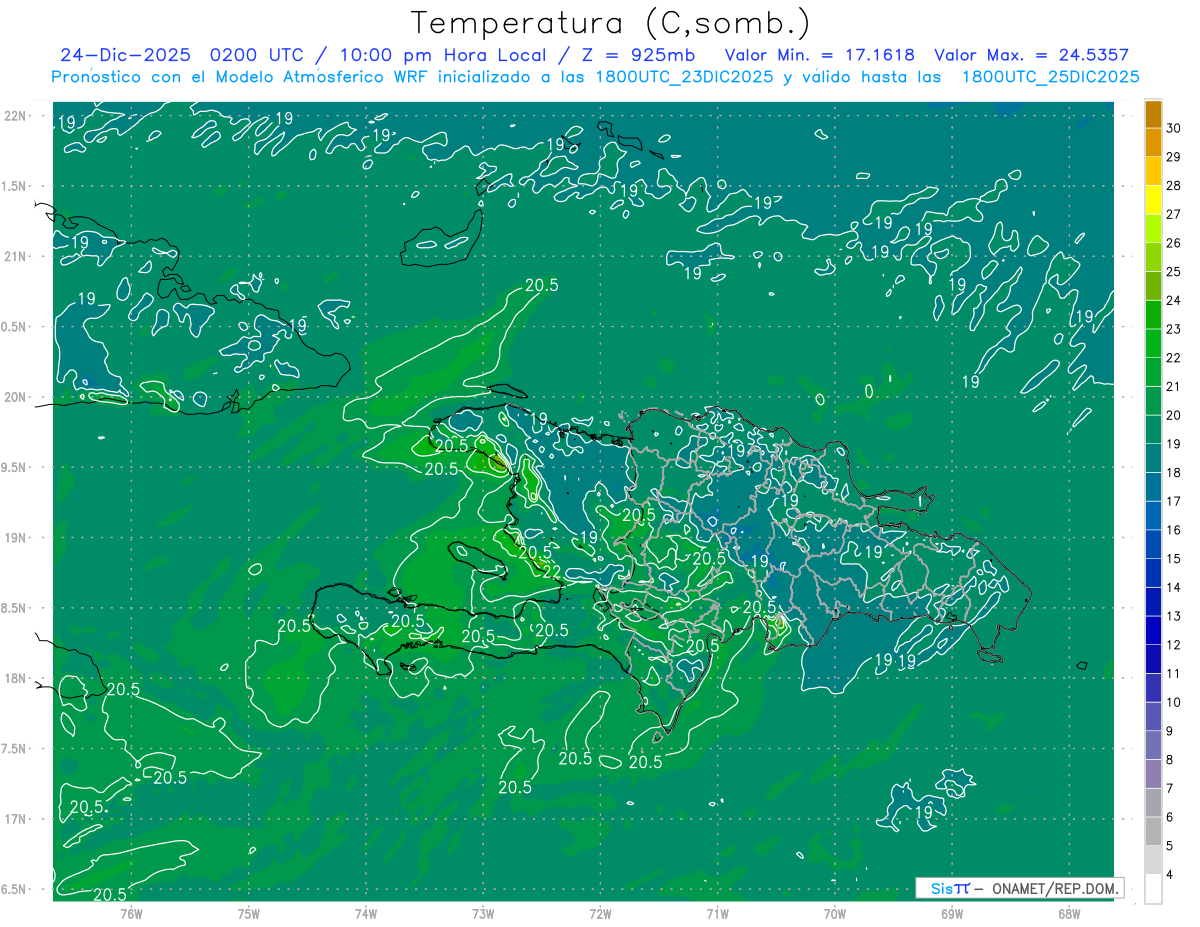Select the "20" label on the color legend

[1173, 415]
